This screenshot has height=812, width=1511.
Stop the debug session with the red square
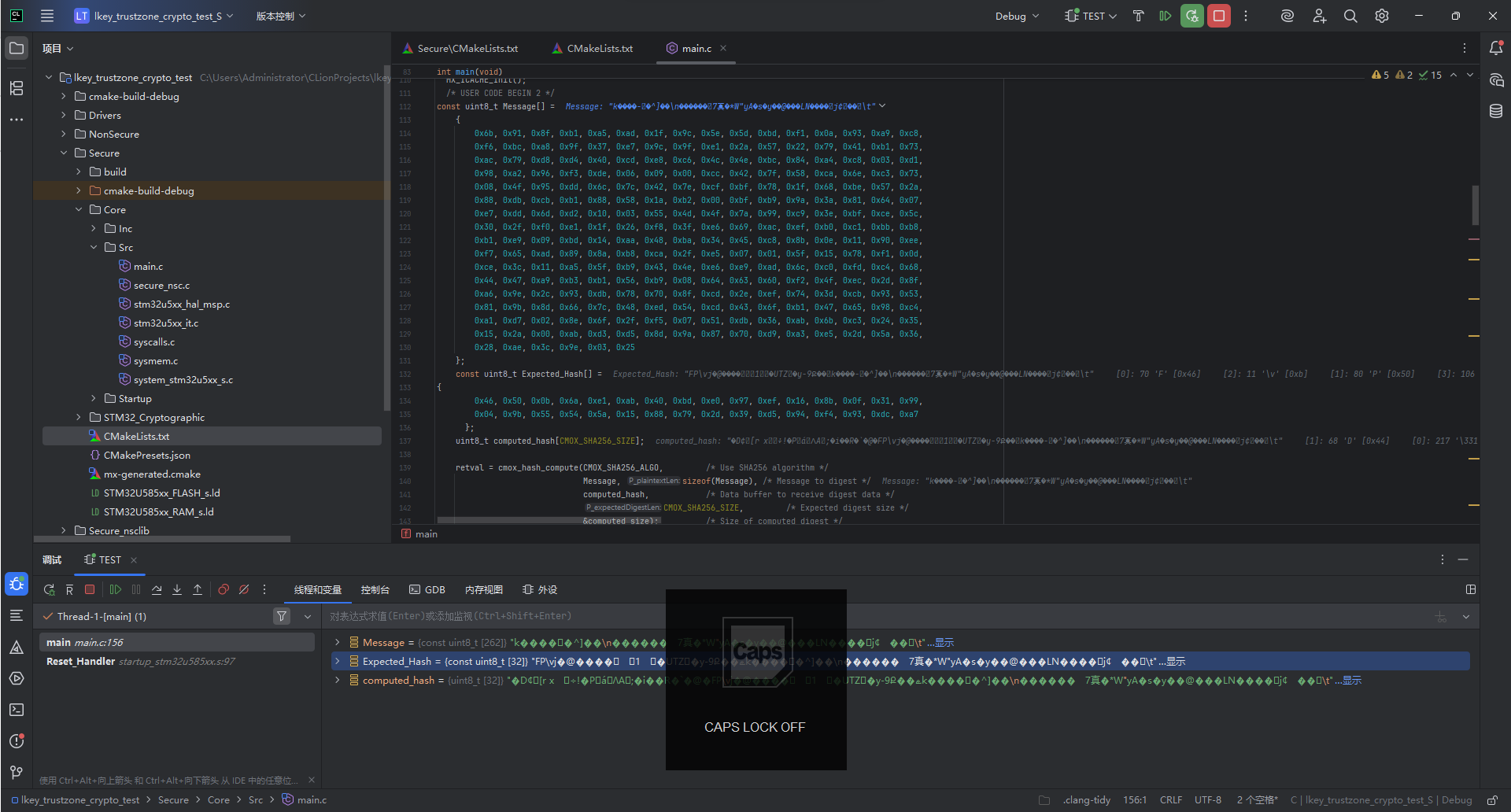coord(1219,16)
